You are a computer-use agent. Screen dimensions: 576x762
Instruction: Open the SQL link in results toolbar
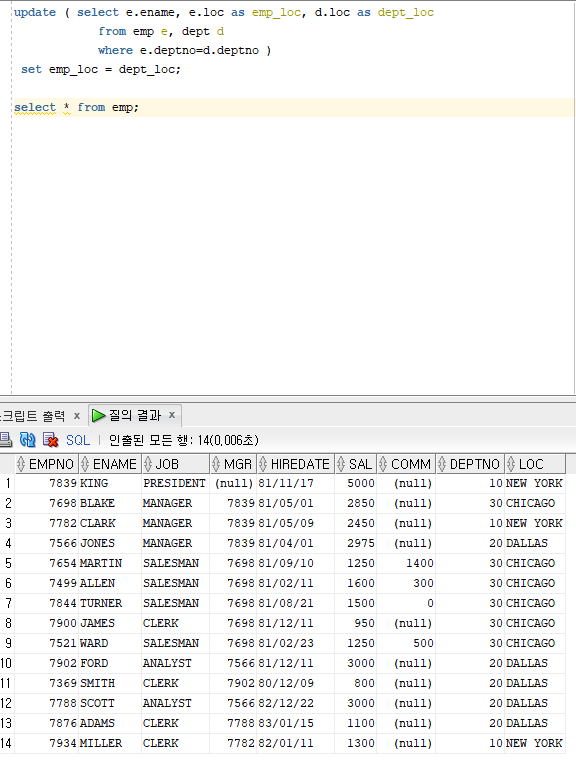click(x=78, y=440)
